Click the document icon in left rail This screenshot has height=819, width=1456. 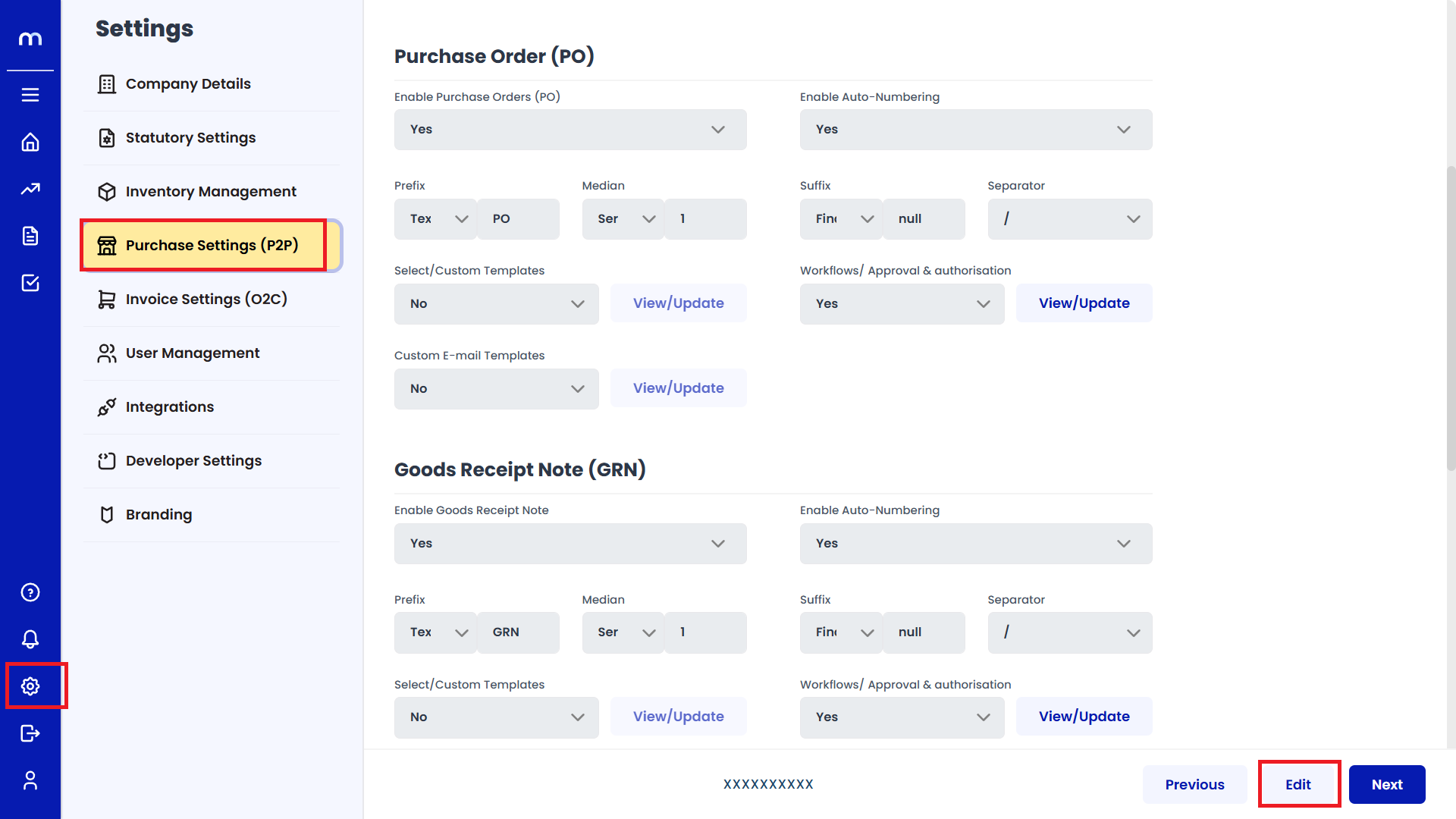coord(30,236)
